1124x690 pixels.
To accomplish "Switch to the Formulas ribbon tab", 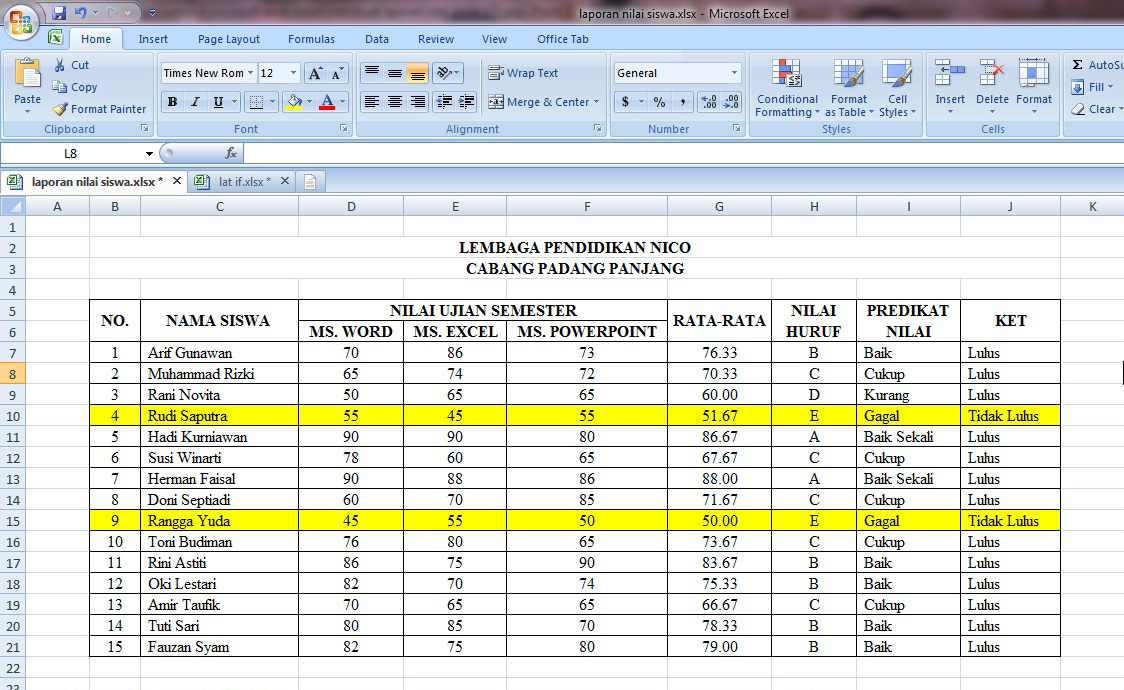I will (311, 39).
